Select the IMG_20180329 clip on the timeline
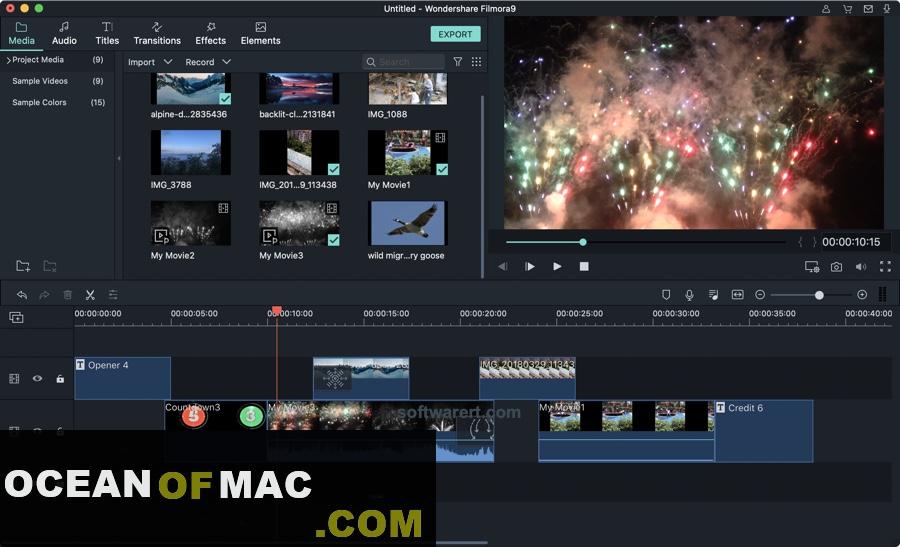 [527, 378]
